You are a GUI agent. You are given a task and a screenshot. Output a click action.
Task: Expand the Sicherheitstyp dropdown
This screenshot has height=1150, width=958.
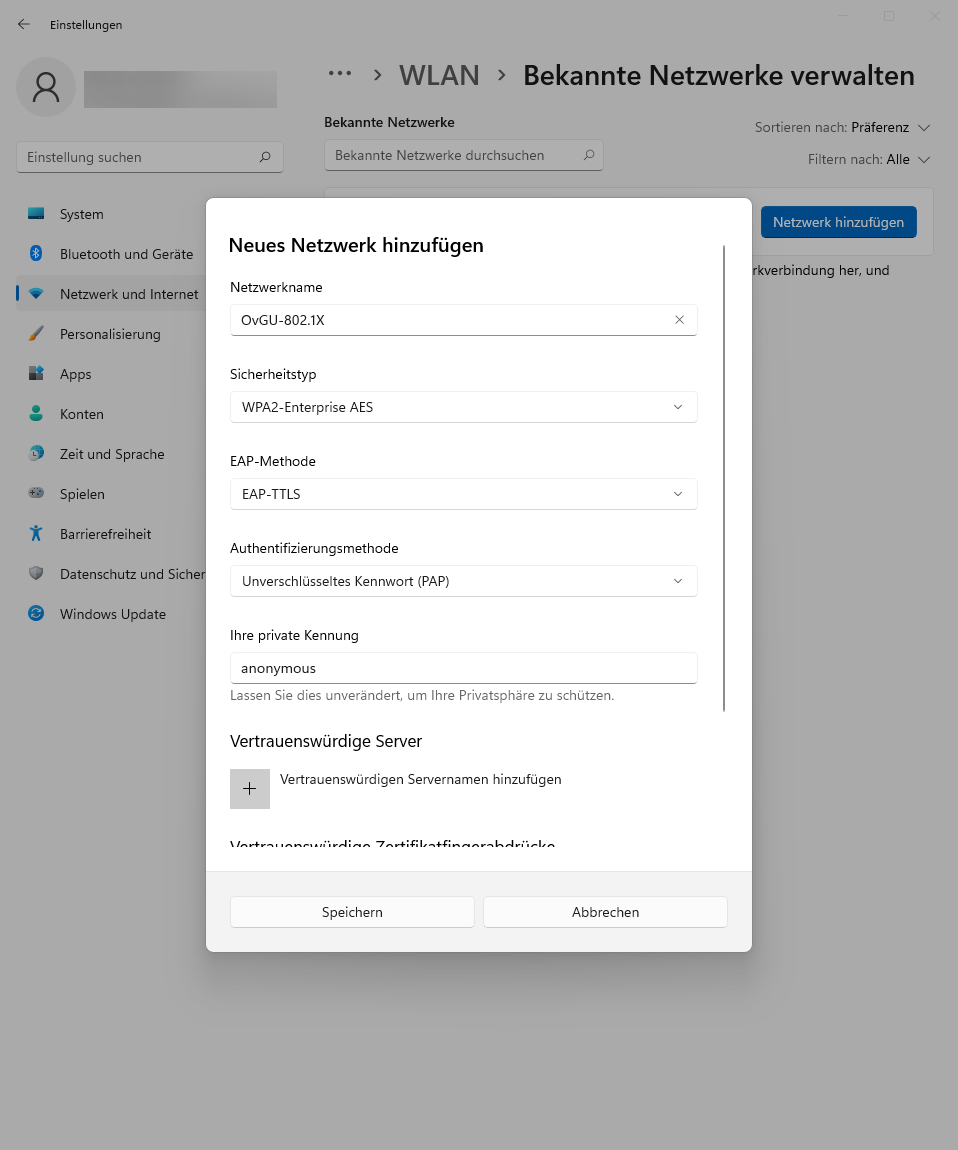[x=464, y=407]
